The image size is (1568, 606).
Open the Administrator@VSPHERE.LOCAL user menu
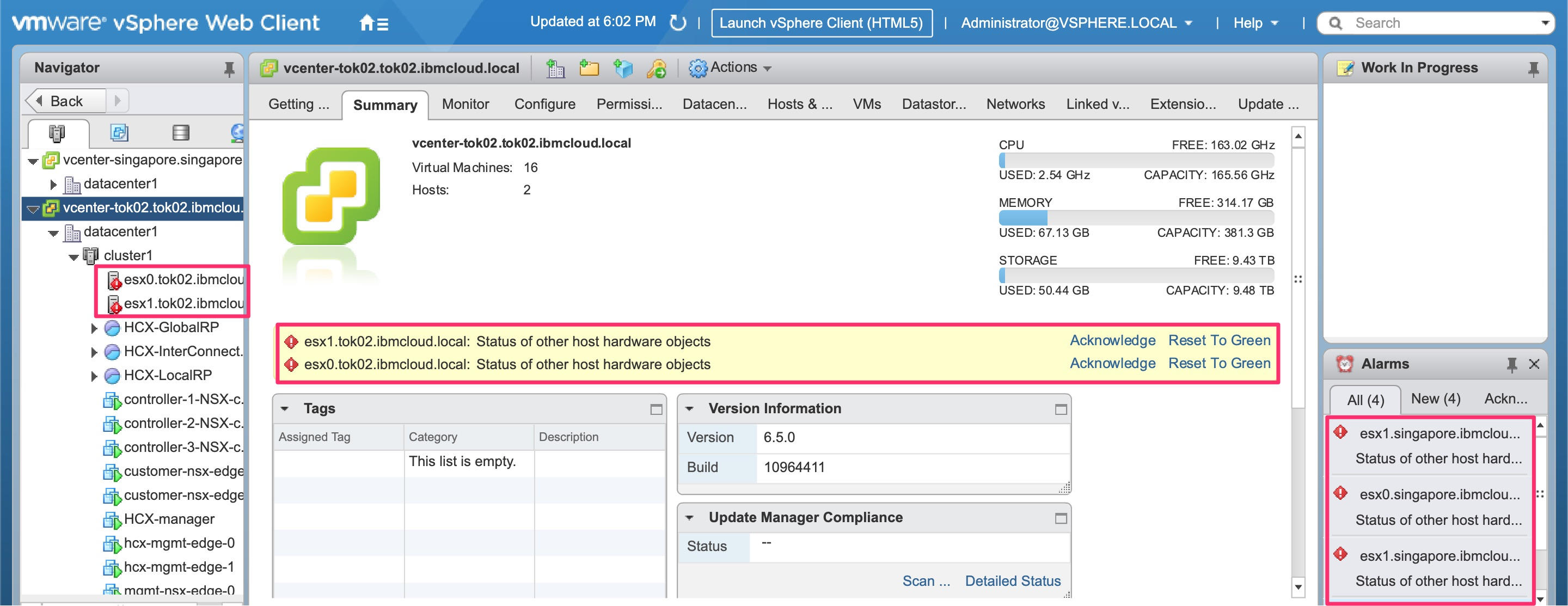(x=1076, y=23)
